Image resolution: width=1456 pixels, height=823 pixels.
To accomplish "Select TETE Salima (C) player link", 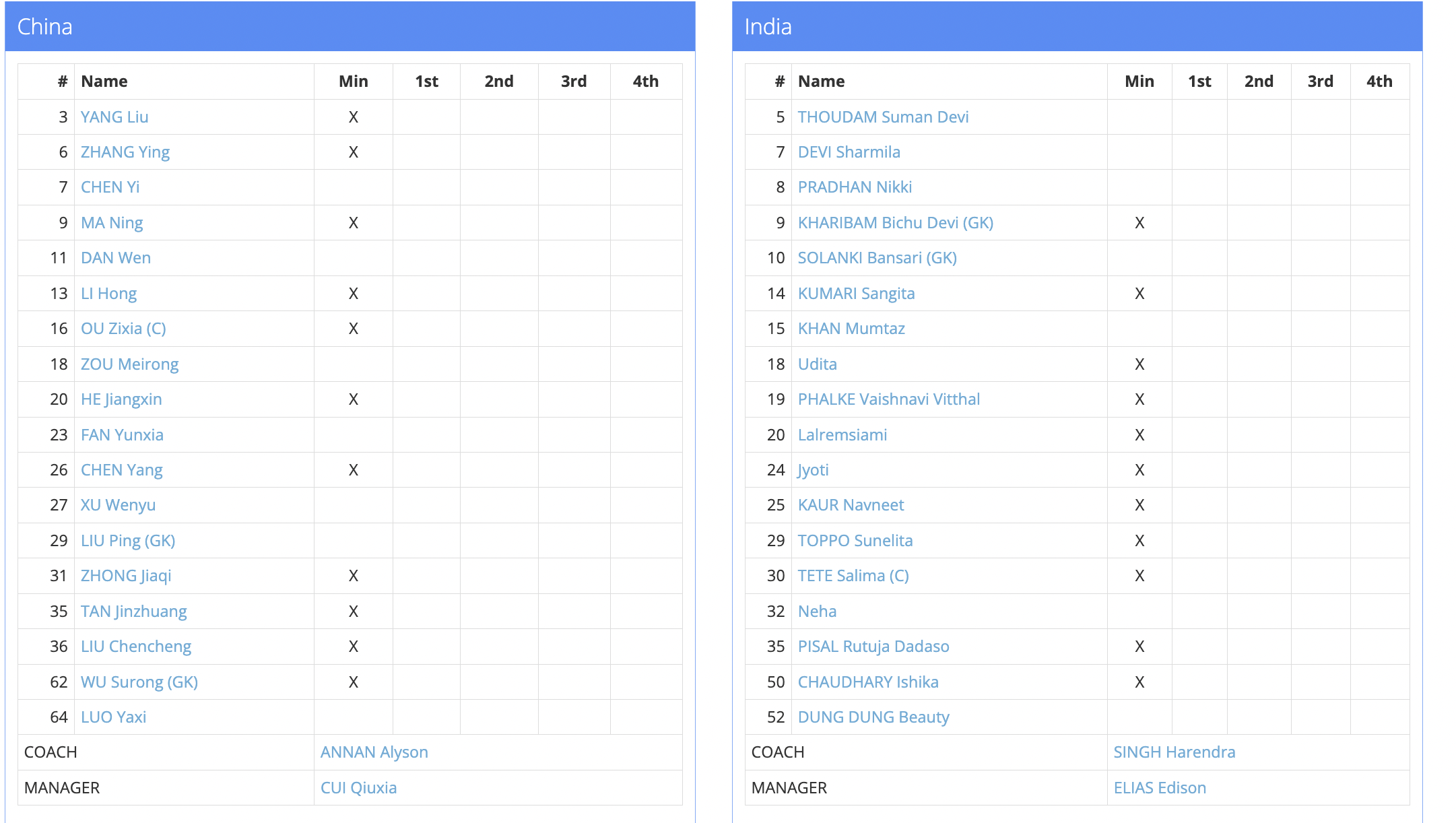I will tap(853, 576).
